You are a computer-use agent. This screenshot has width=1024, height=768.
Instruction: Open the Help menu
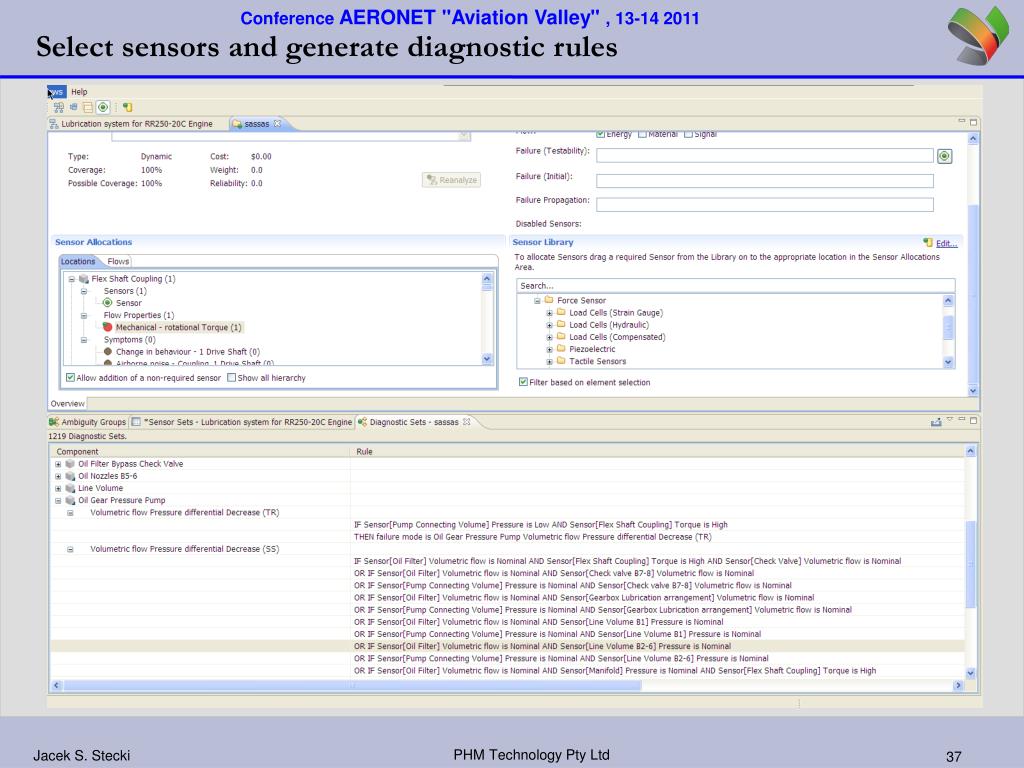79,92
